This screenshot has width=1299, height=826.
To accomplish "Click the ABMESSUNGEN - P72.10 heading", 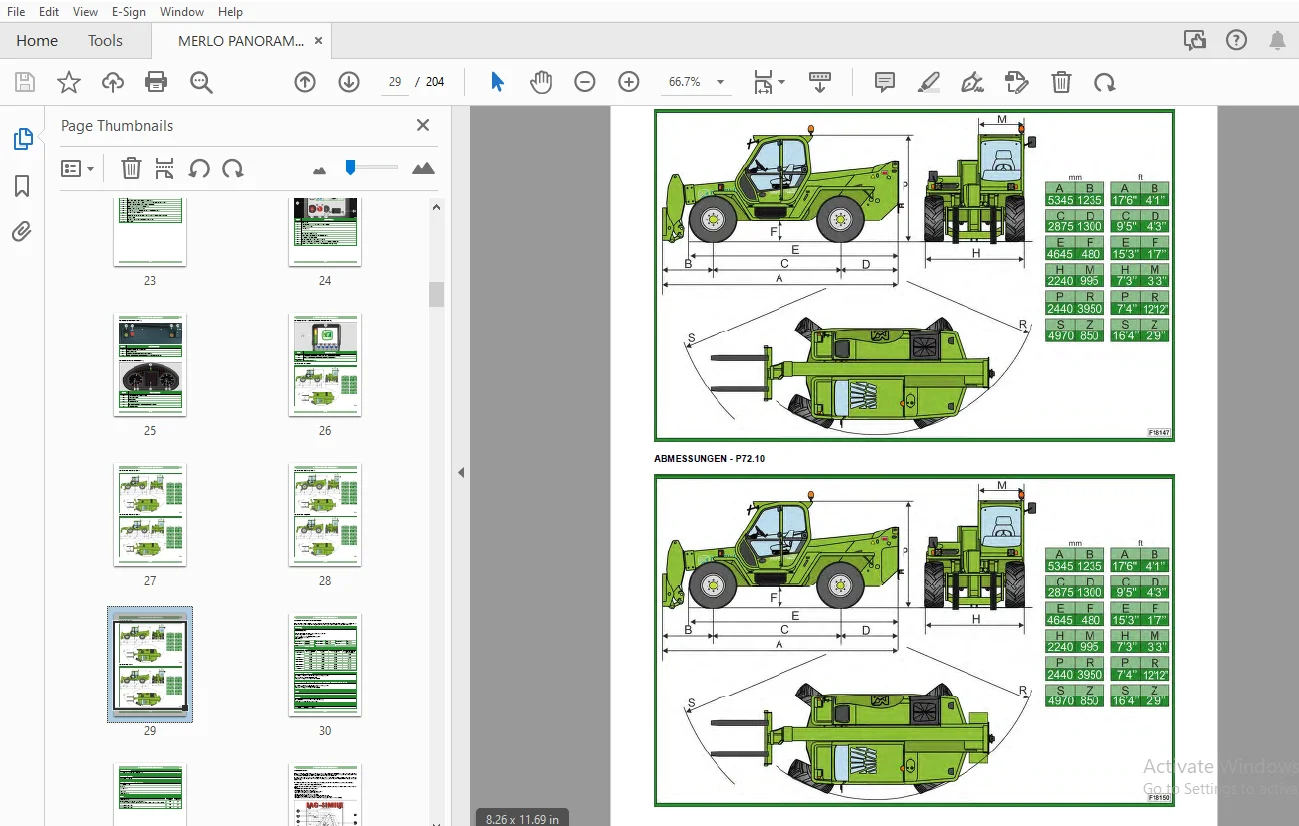I will tap(709, 459).
